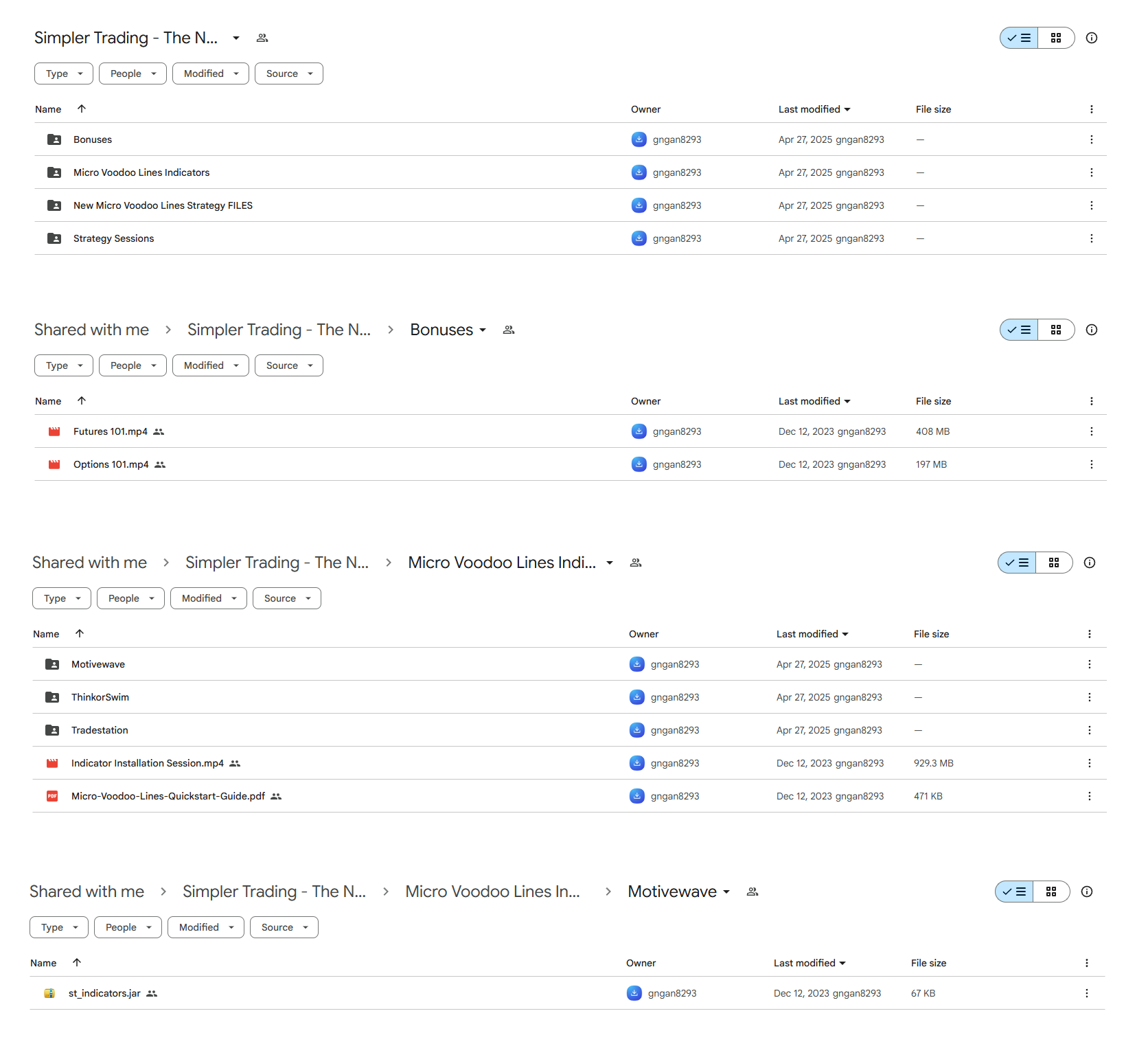Image resolution: width=1148 pixels, height=1044 pixels.
Task: Click the Futures 101.mp4 video icon
Action: tap(54, 431)
